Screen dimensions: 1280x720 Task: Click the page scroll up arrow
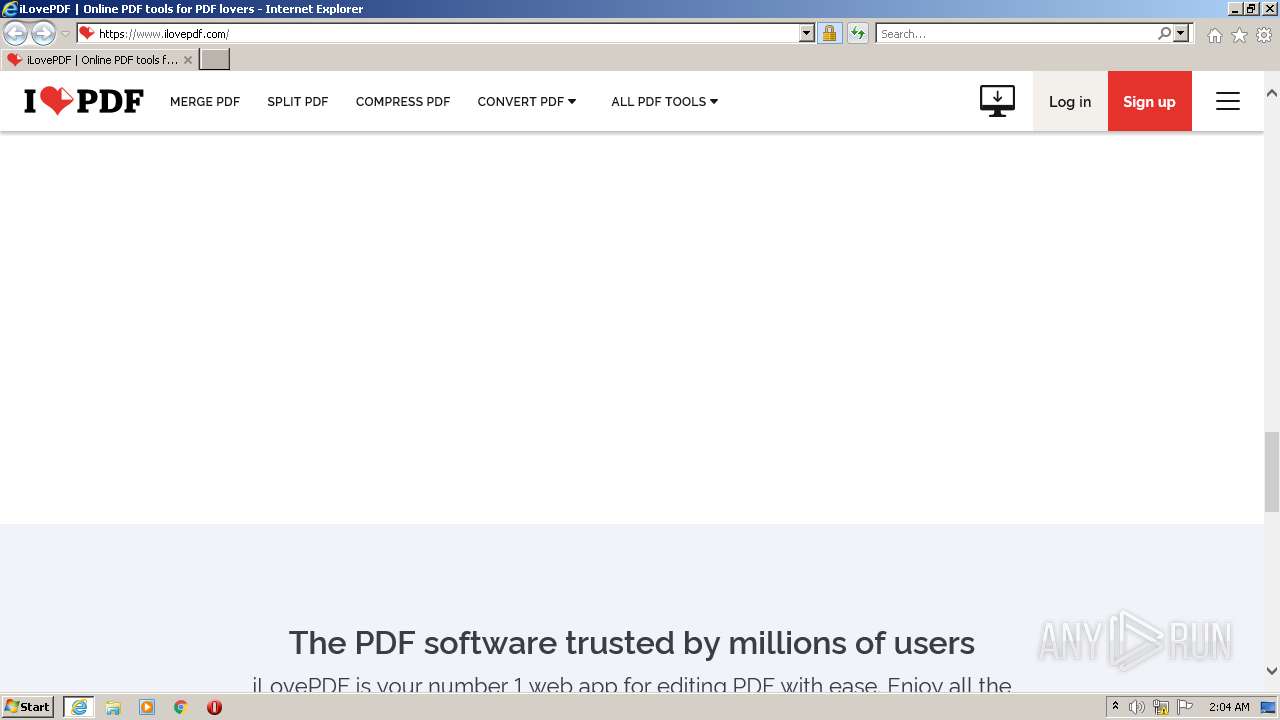click(1272, 93)
